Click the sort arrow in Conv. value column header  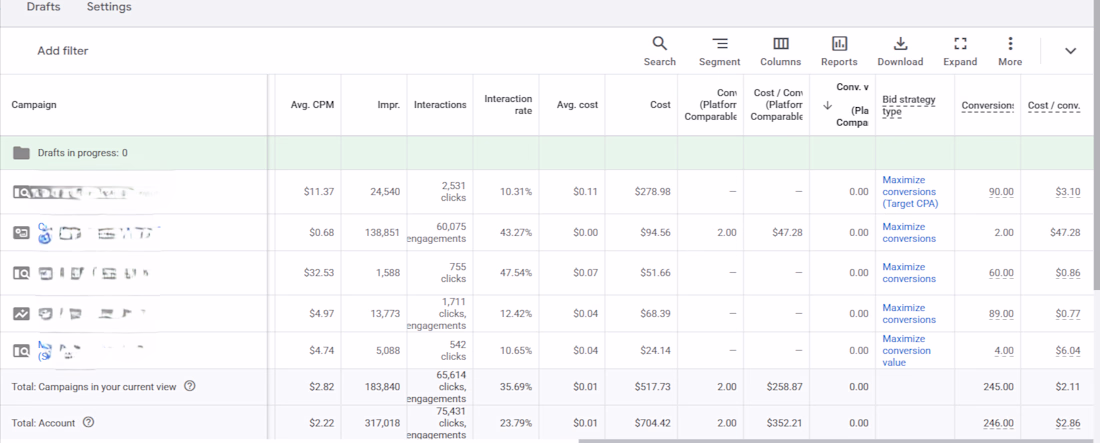click(827, 105)
